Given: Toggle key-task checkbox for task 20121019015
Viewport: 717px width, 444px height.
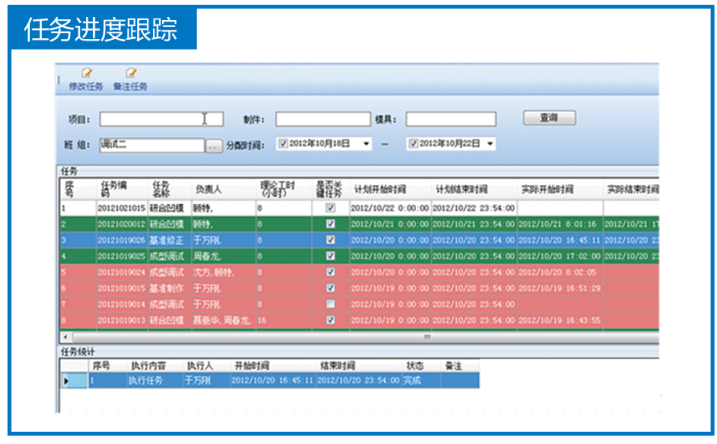Looking at the screenshot, I should pos(330,288).
